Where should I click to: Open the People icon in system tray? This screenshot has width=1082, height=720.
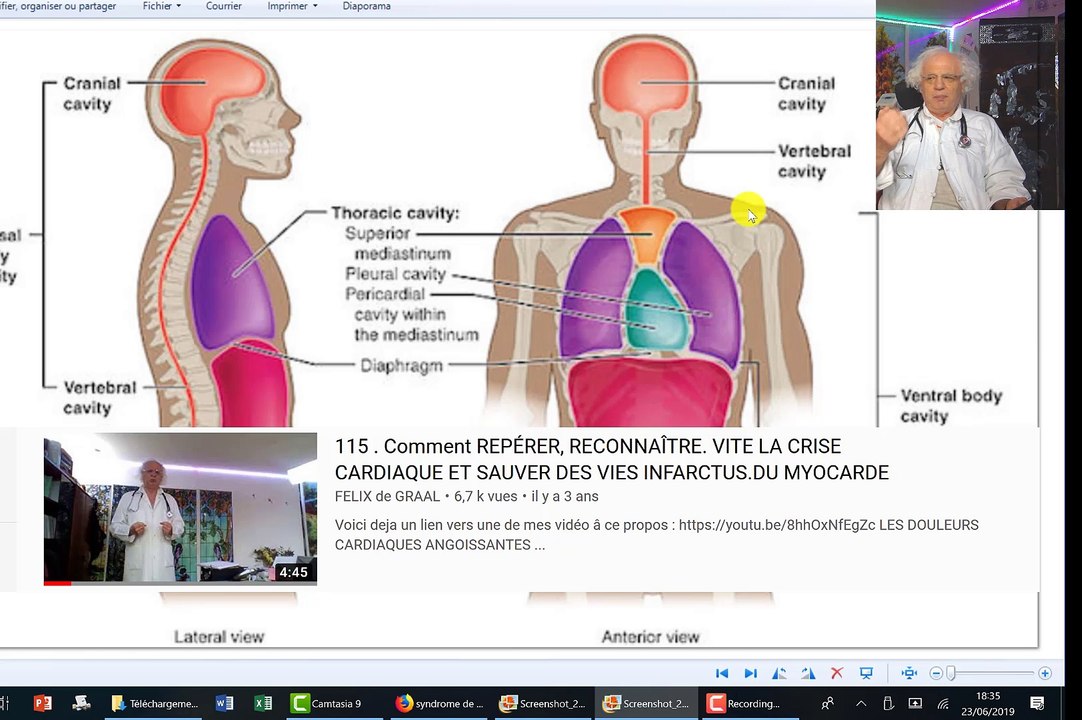click(827, 703)
